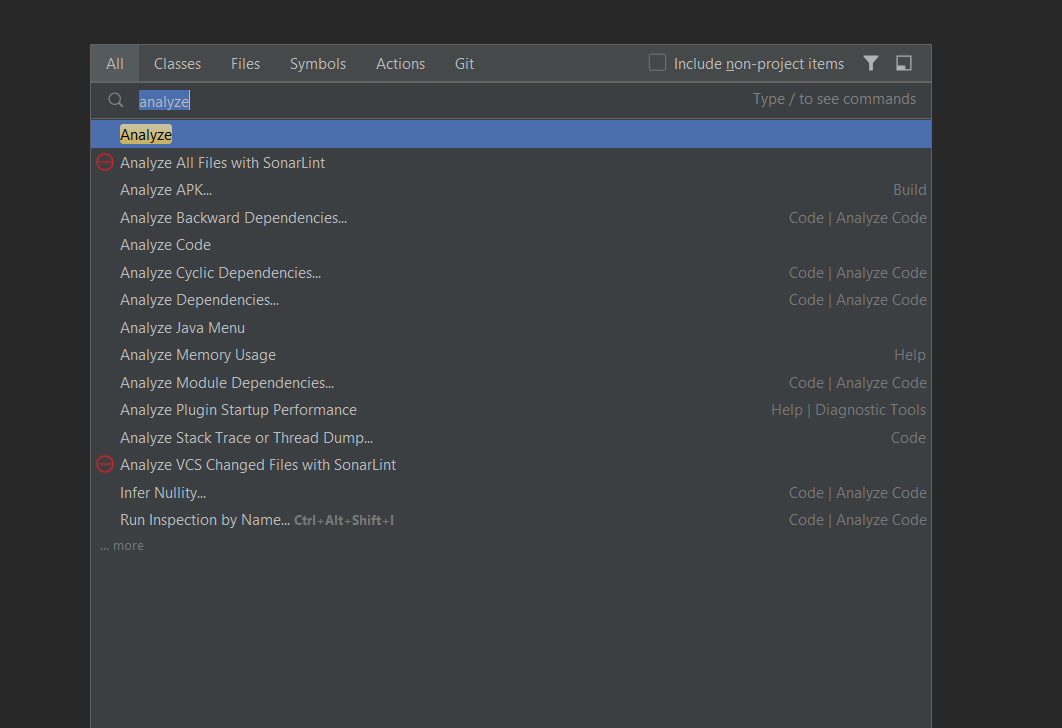1062x728 pixels.
Task: Switch to the Classes tab
Action: click(177, 62)
